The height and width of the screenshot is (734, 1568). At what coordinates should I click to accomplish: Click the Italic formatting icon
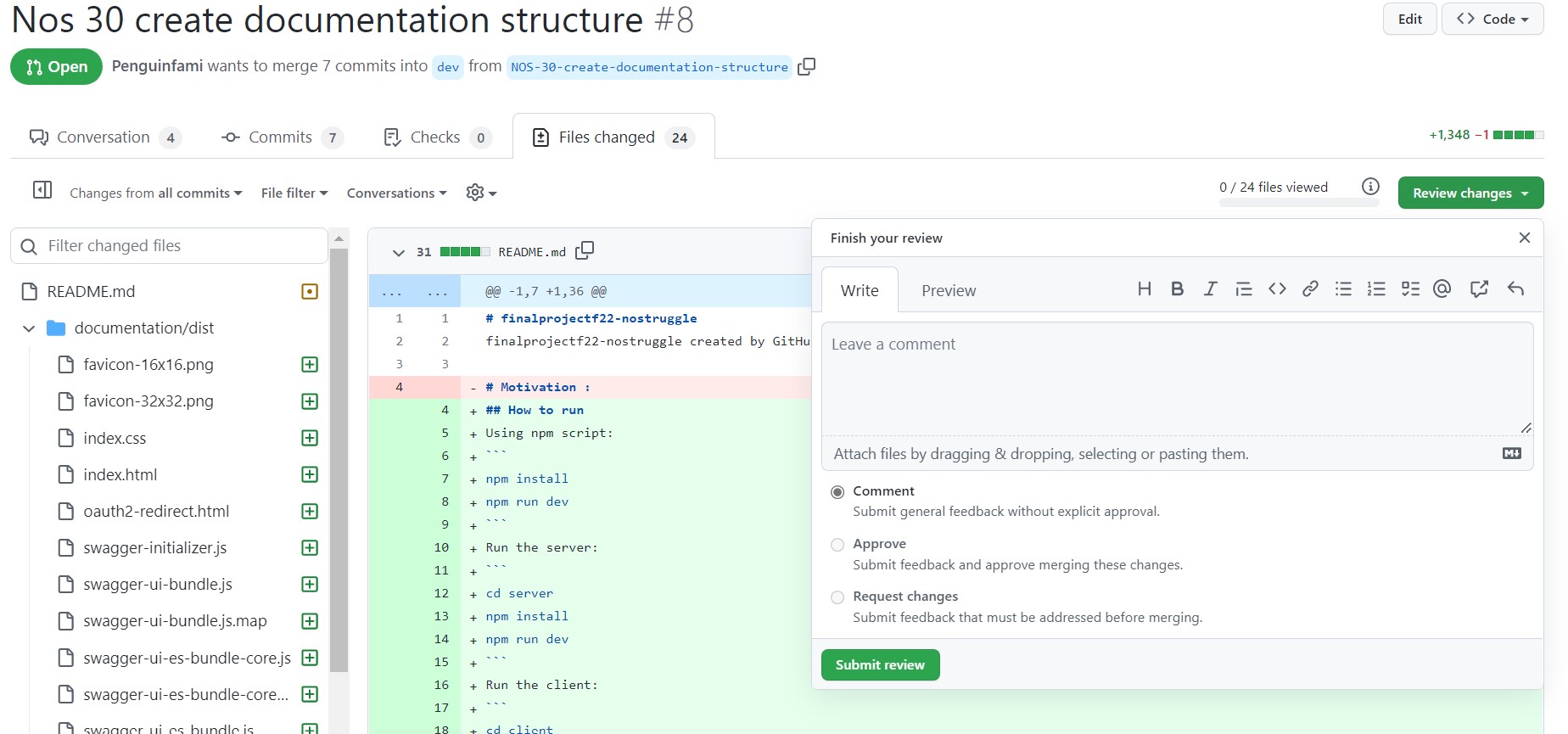click(x=1210, y=289)
